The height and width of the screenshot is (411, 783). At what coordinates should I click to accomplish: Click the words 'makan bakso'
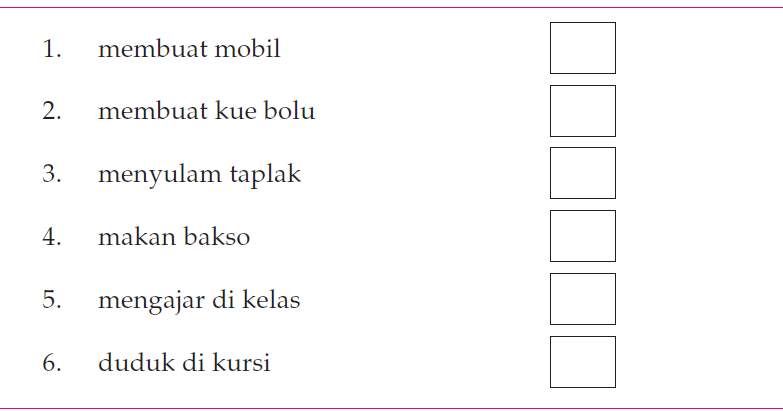pos(174,237)
